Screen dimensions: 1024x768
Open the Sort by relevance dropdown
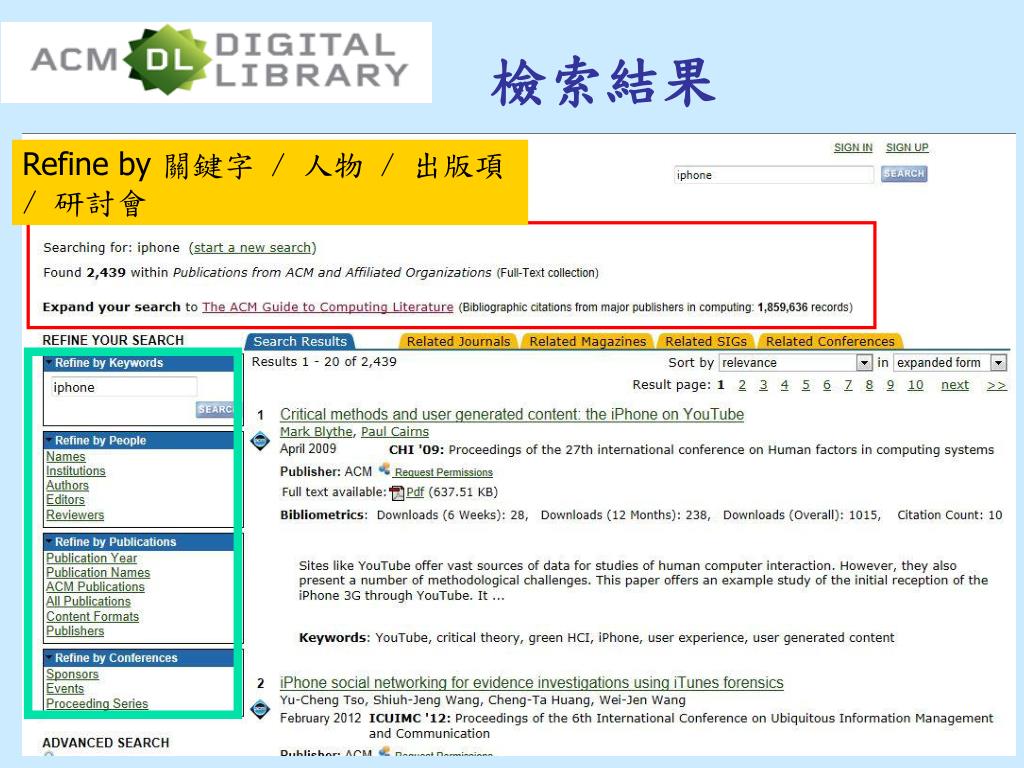click(x=795, y=362)
